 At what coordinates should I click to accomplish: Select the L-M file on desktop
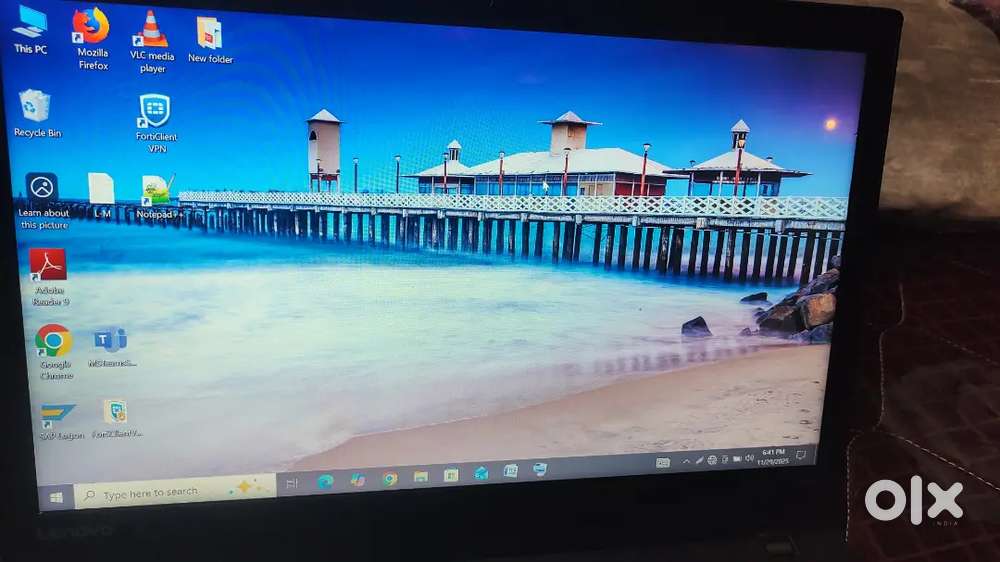(101, 189)
